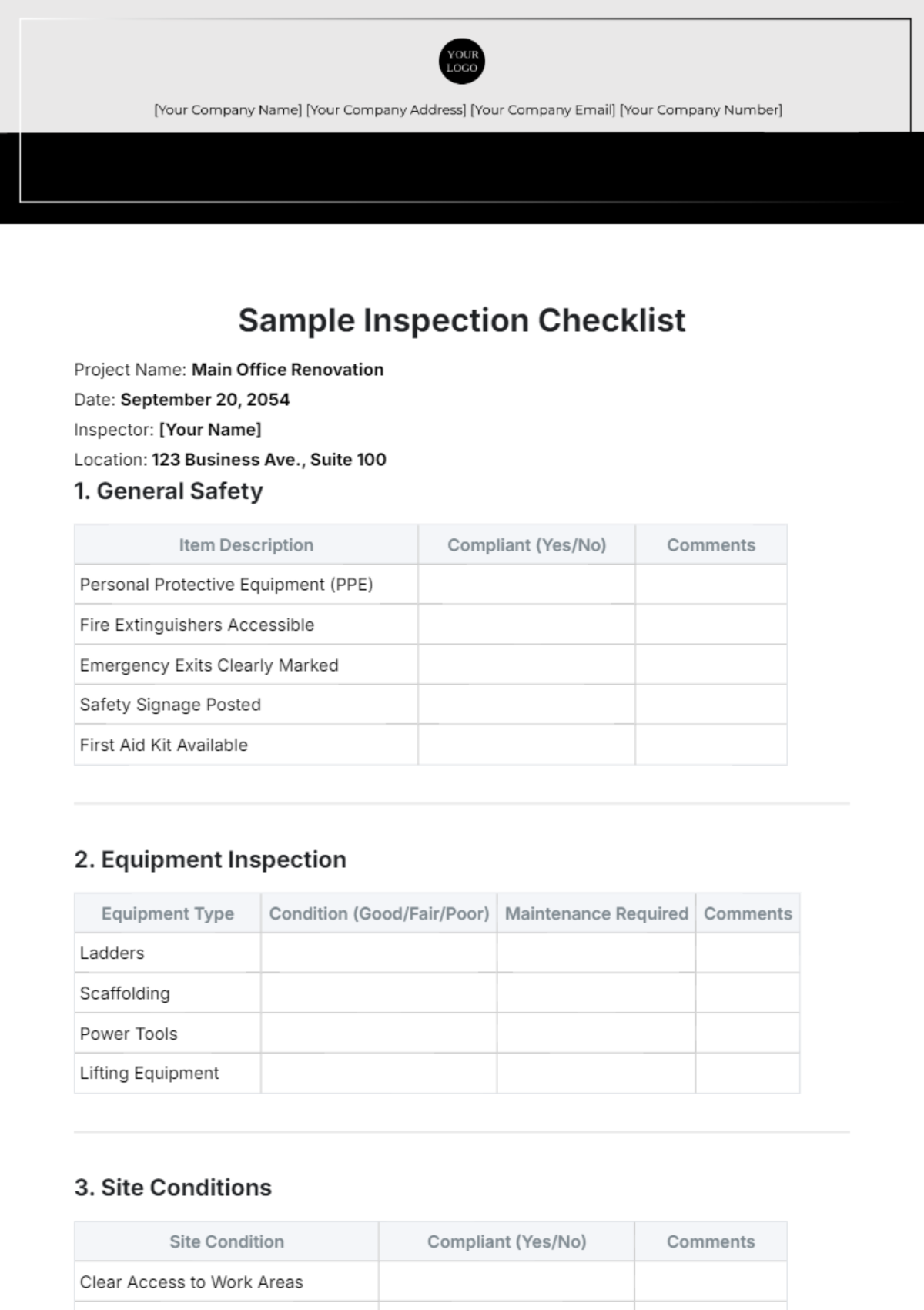The height and width of the screenshot is (1310, 924).
Task: Click the Condition (Good/Fair/Poor) column header
Action: (x=379, y=913)
